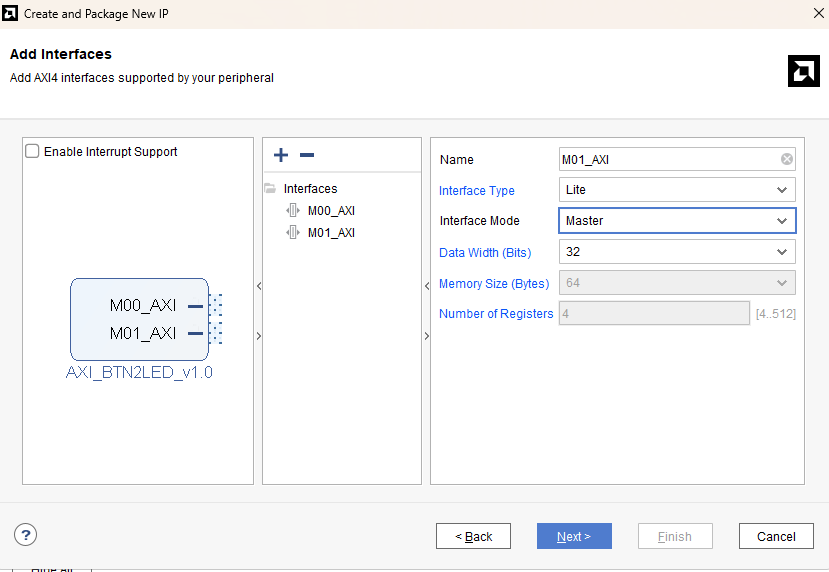Select M01_AXI in the interfaces tree
The width and height of the screenshot is (829, 572).
(331, 233)
